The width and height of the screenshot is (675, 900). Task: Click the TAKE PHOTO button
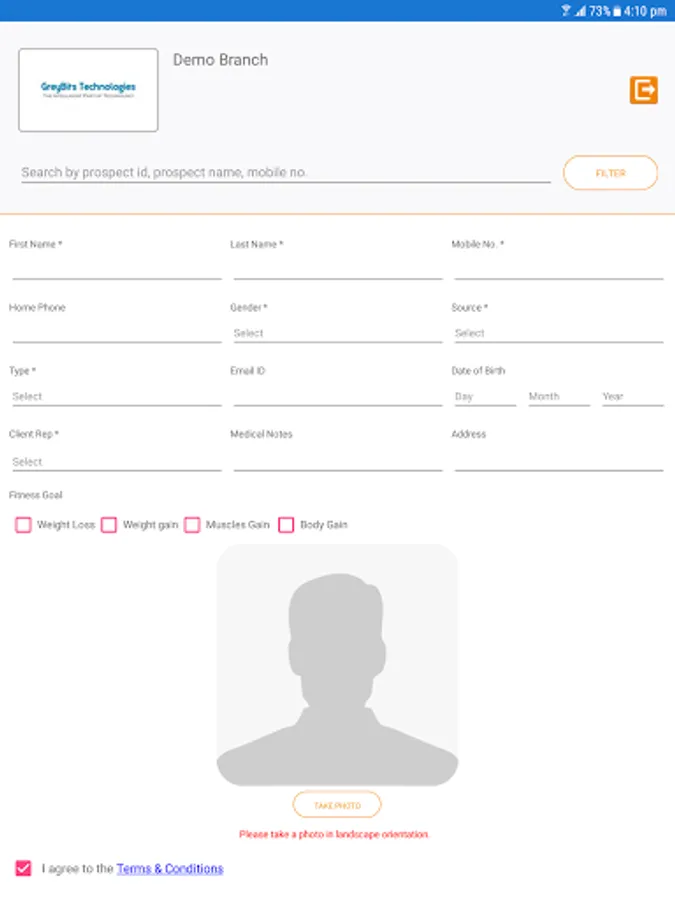tap(337, 805)
